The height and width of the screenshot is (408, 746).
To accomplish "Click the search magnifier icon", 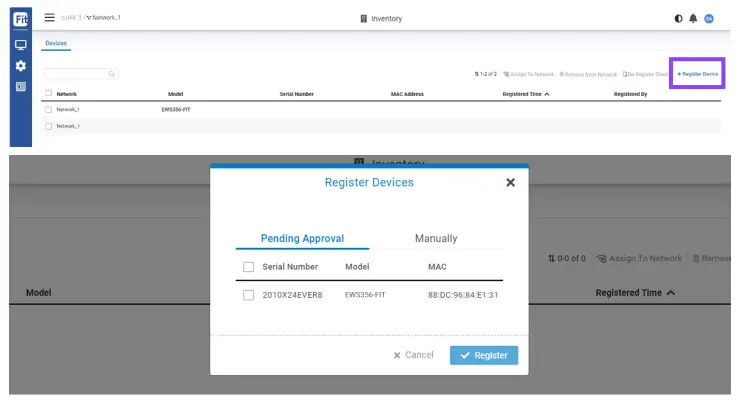I will [112, 74].
